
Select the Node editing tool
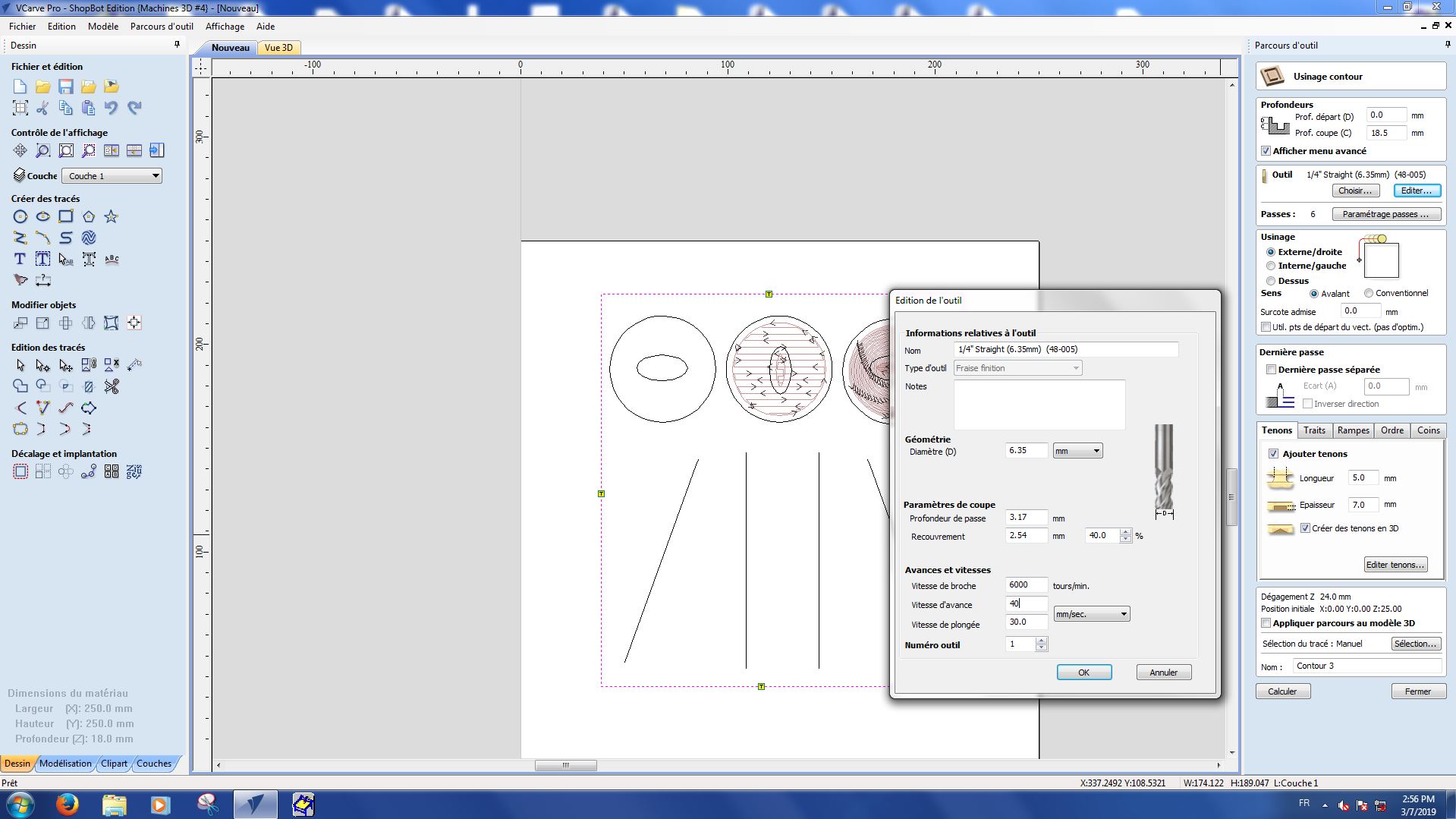click(x=43, y=365)
